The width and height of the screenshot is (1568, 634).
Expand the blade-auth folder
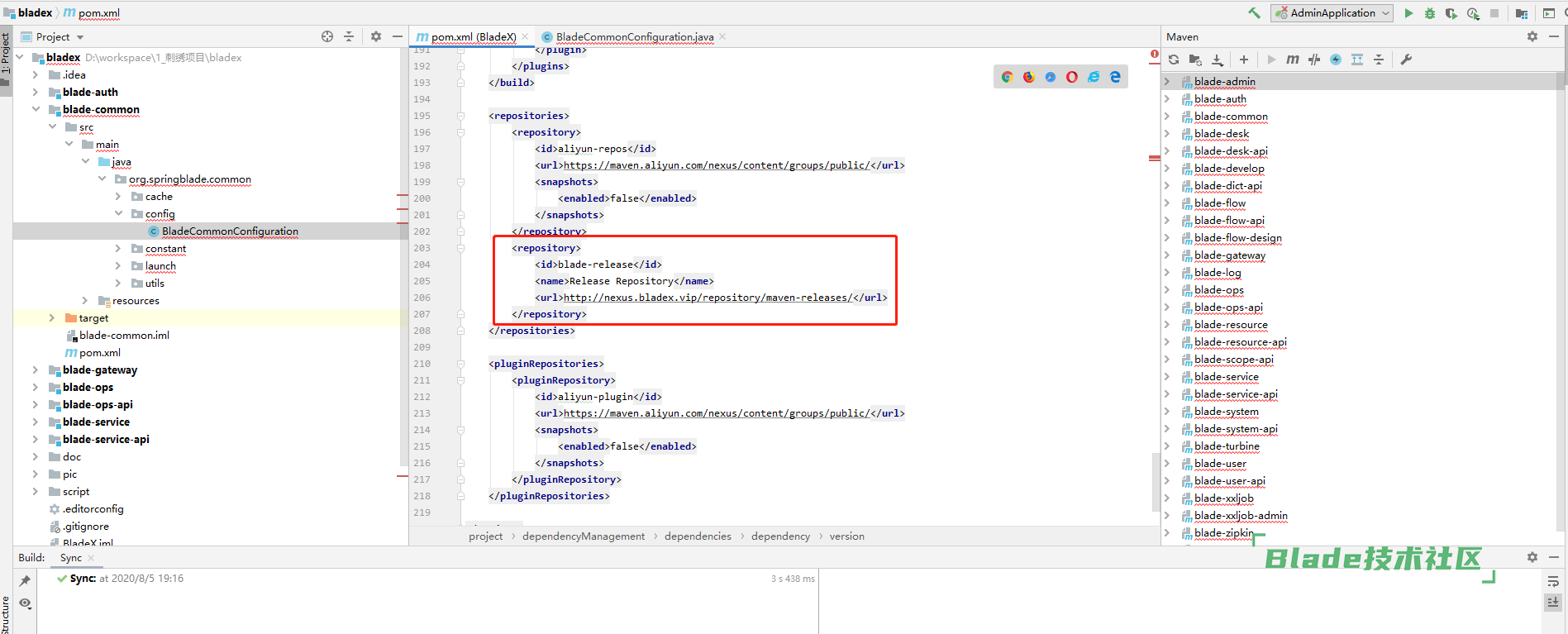click(36, 92)
